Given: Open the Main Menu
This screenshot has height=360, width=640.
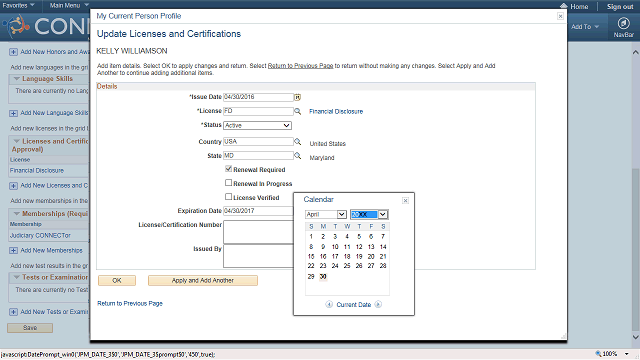Looking at the screenshot, I should (69, 5).
